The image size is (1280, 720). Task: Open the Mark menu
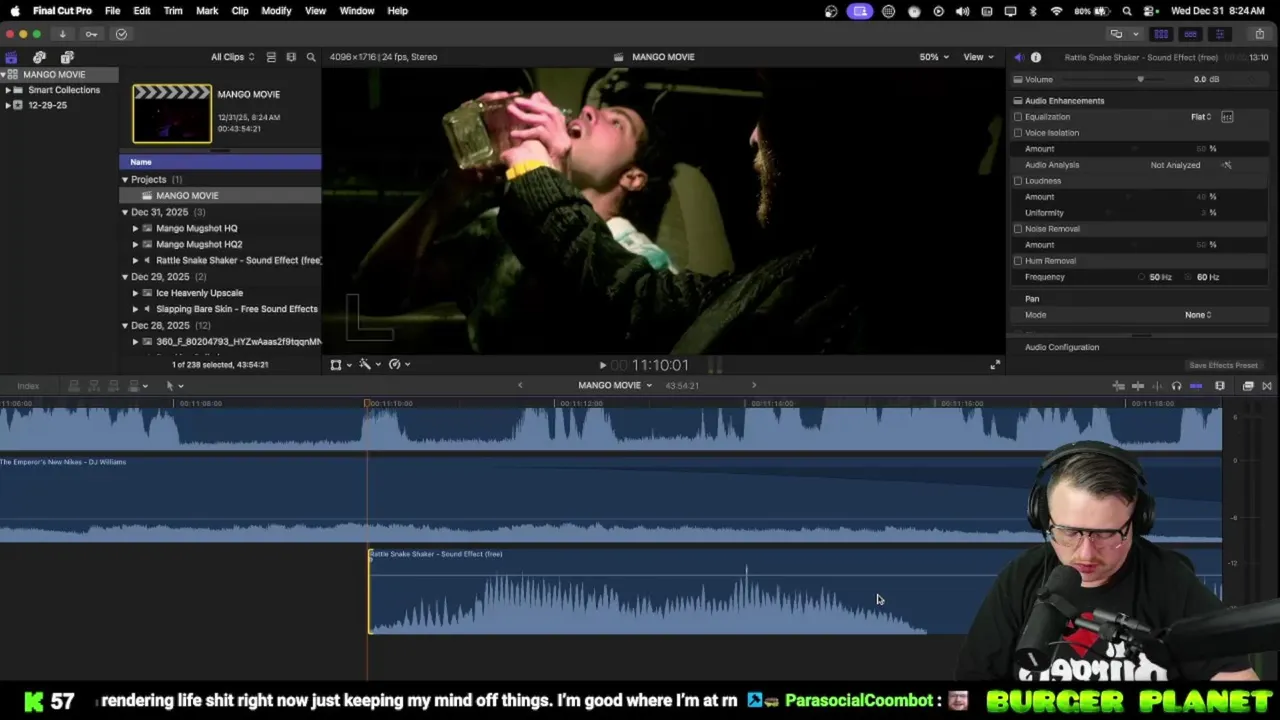[x=207, y=11]
